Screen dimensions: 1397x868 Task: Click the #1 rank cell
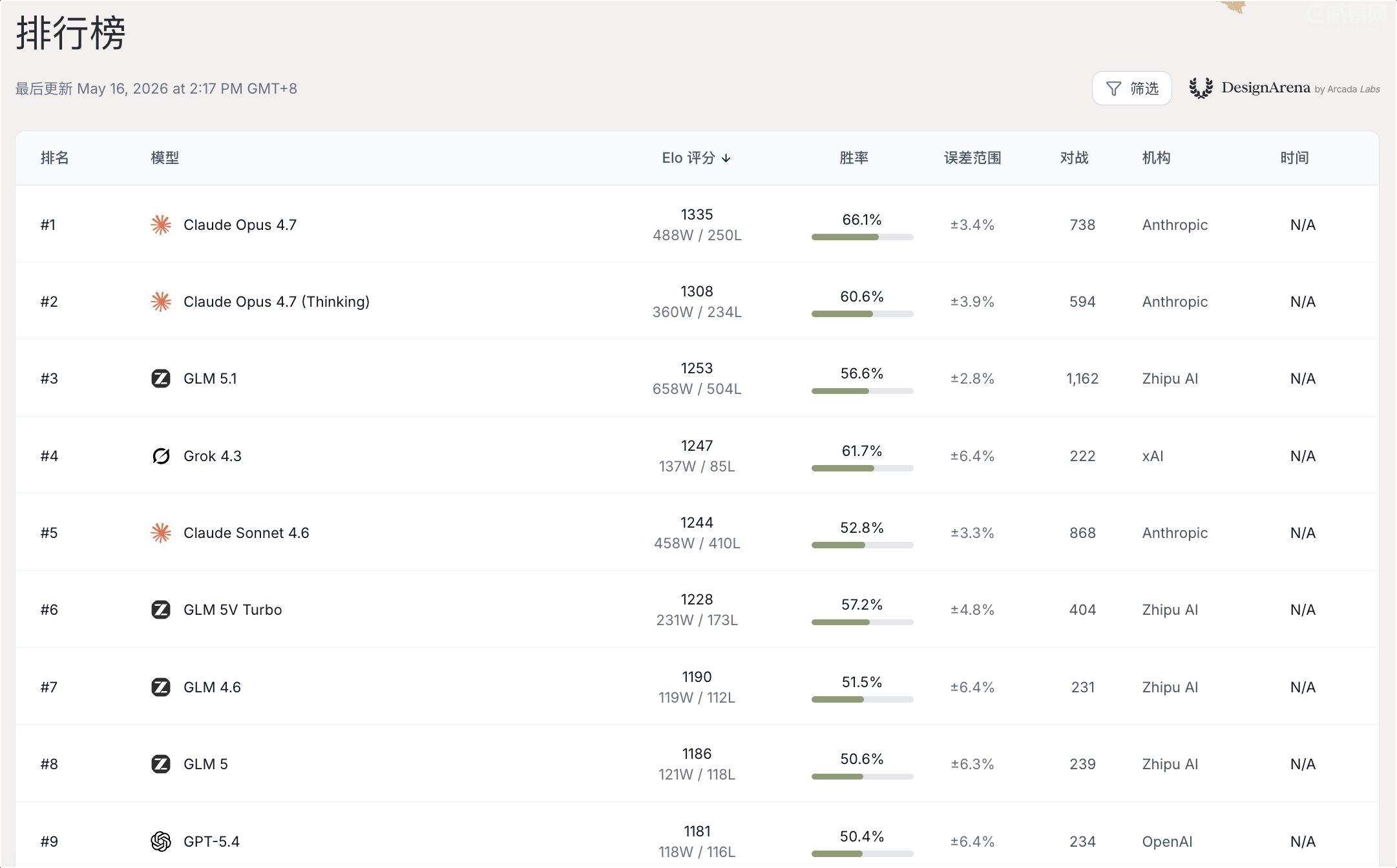(48, 225)
